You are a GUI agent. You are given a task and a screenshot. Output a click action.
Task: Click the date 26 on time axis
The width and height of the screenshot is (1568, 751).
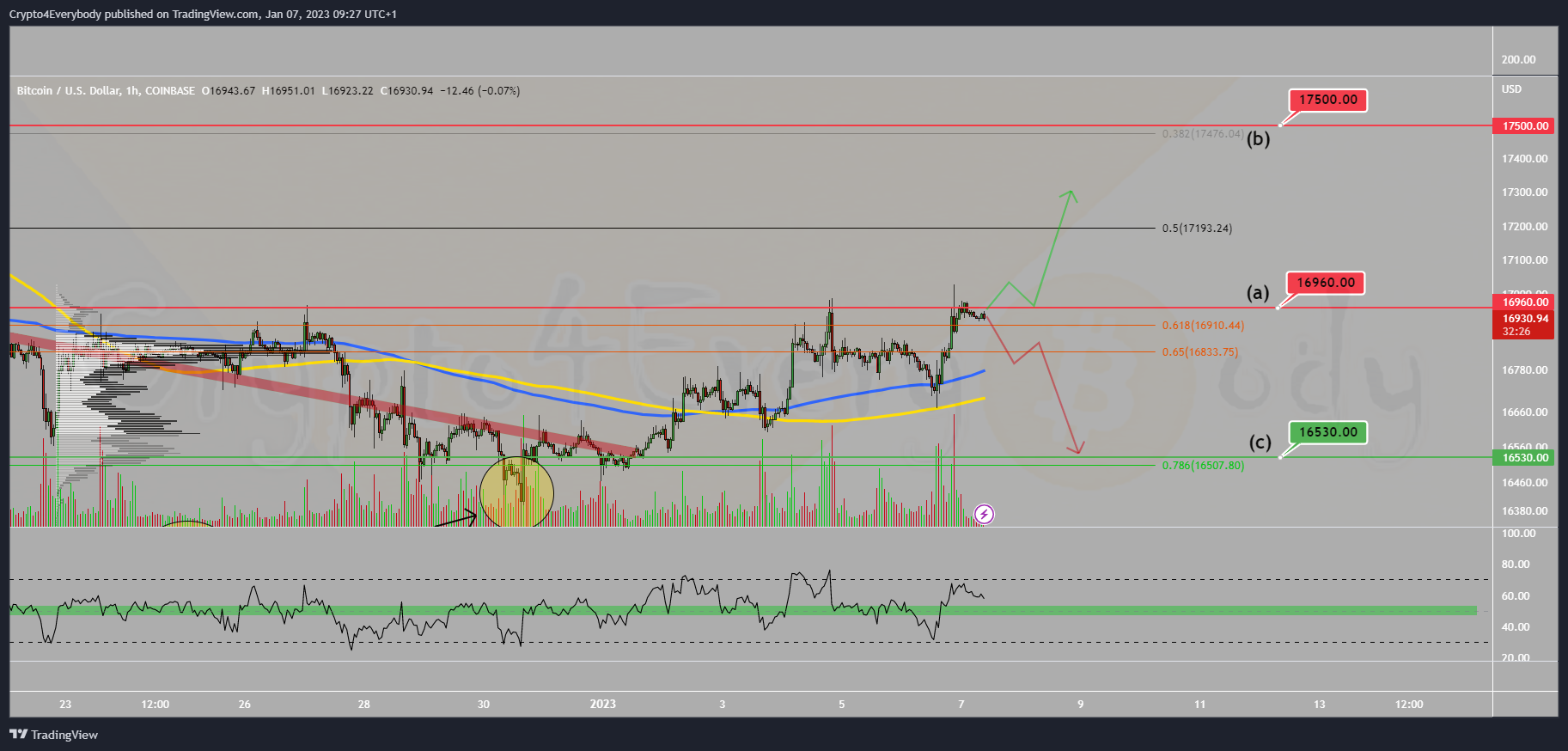pos(245,705)
